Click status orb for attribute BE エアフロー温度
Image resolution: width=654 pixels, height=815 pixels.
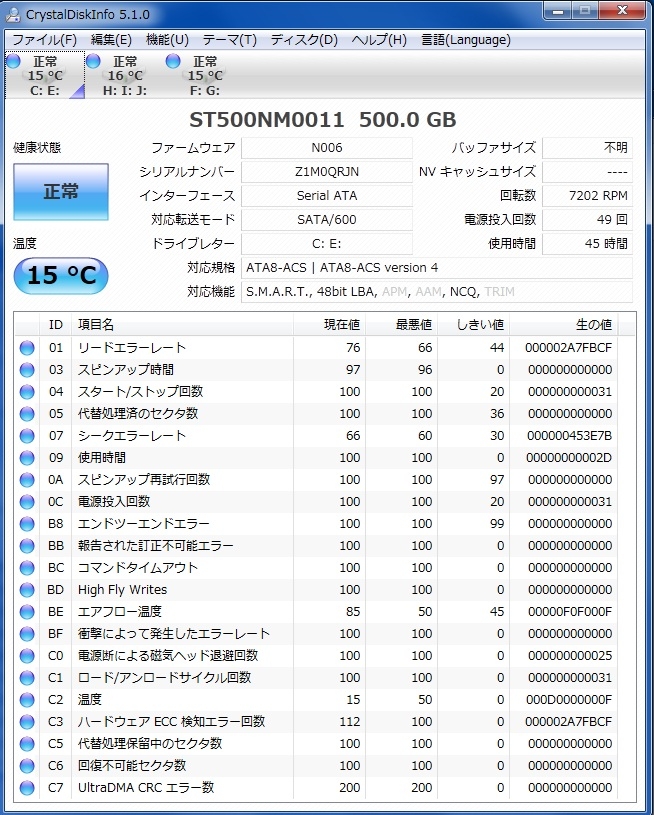click(x=27, y=612)
